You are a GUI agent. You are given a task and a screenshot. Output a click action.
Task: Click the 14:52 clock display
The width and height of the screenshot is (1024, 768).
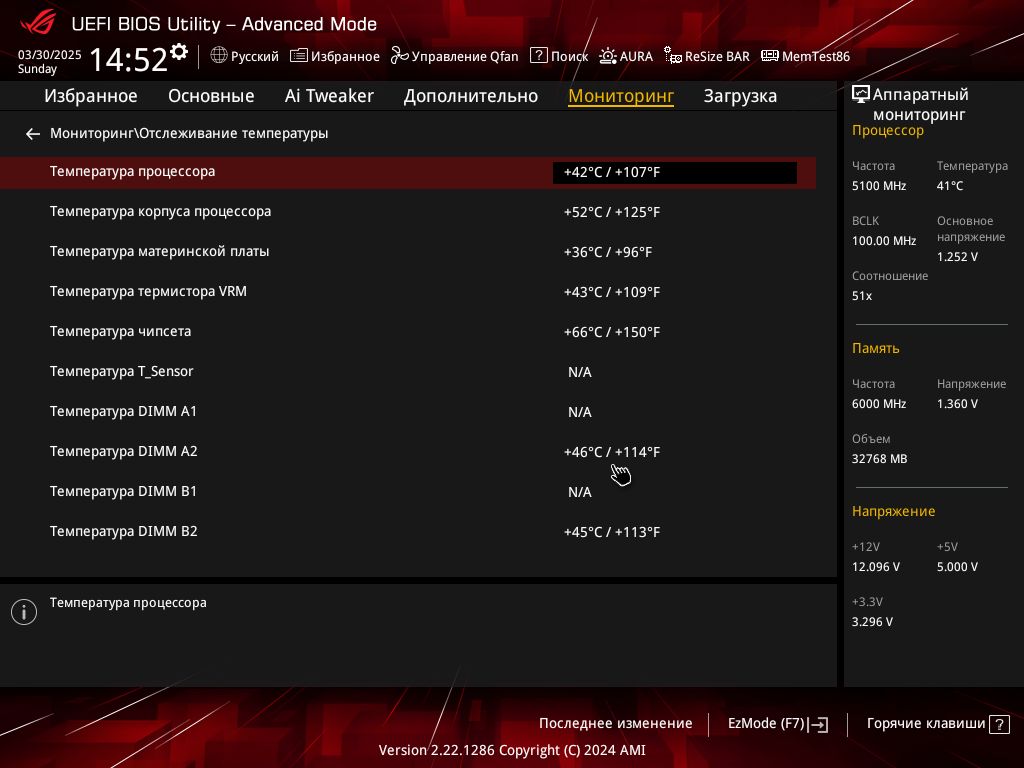(129, 59)
